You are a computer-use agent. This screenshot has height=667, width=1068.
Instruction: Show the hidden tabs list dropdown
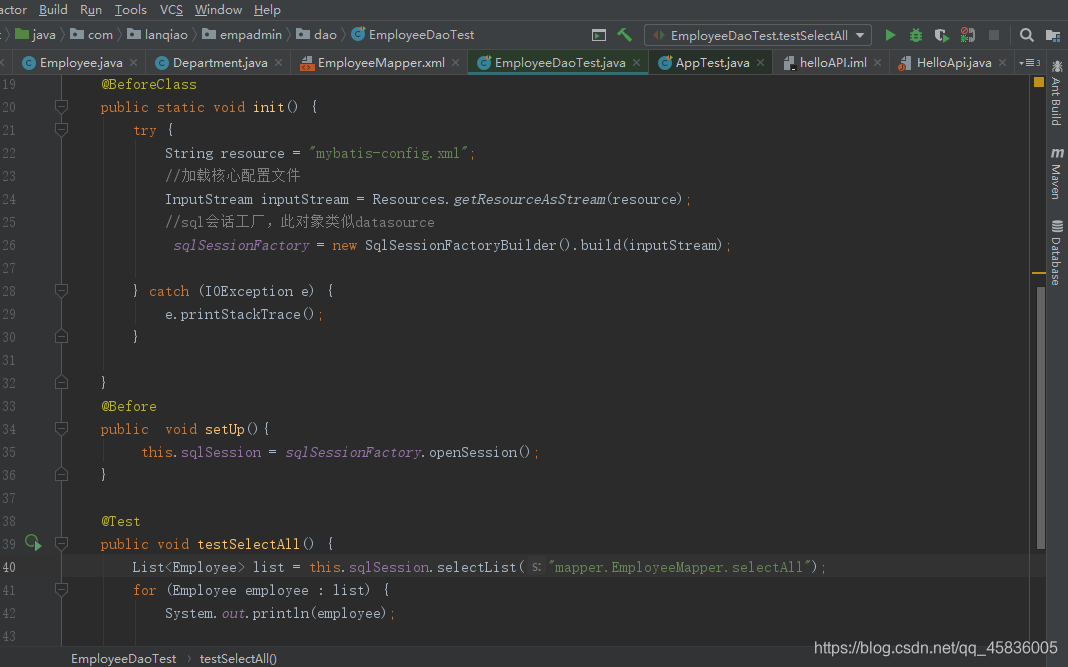pyautogui.click(x=1029, y=63)
